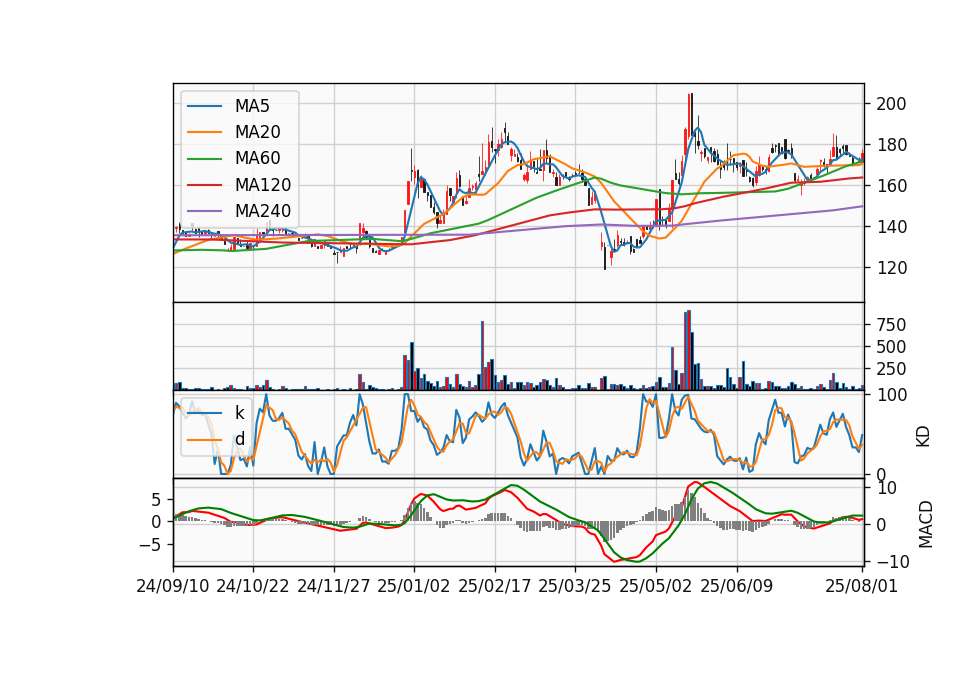Image resolution: width=960 pixels, height=690 pixels.
Task: Click the 25/01/02 date axis label
Action: 414,586
